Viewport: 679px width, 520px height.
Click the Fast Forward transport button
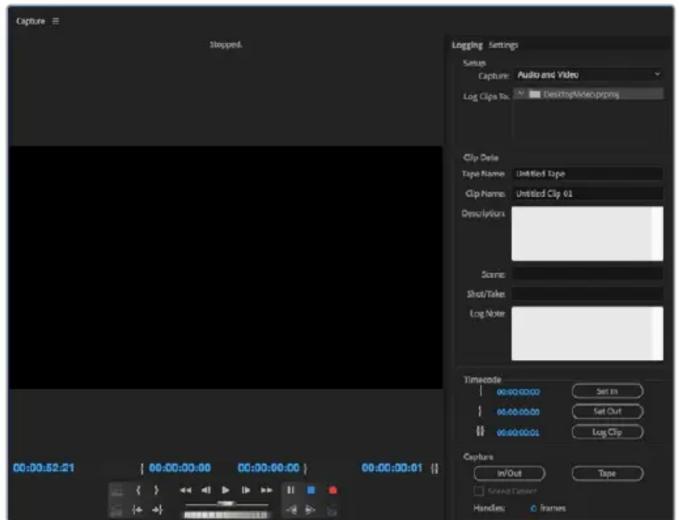pyautogui.click(x=266, y=490)
